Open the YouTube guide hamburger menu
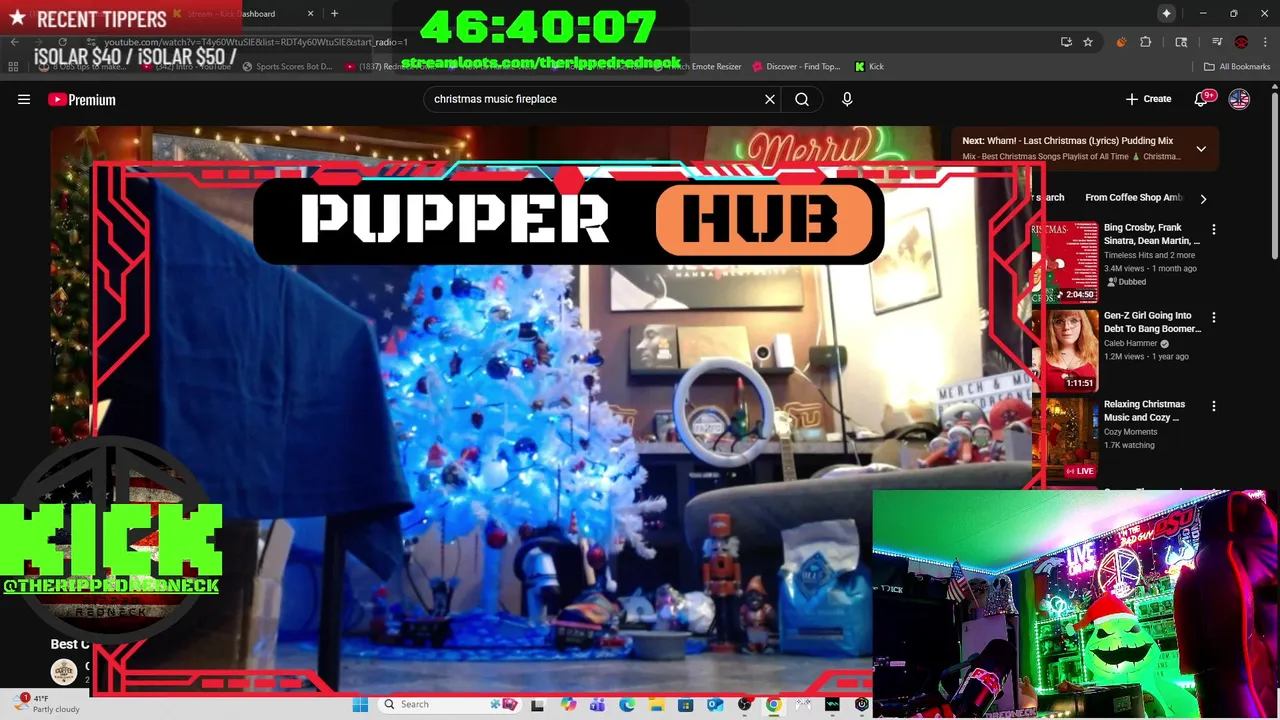Screen dimensions: 1280x720 click(24, 99)
